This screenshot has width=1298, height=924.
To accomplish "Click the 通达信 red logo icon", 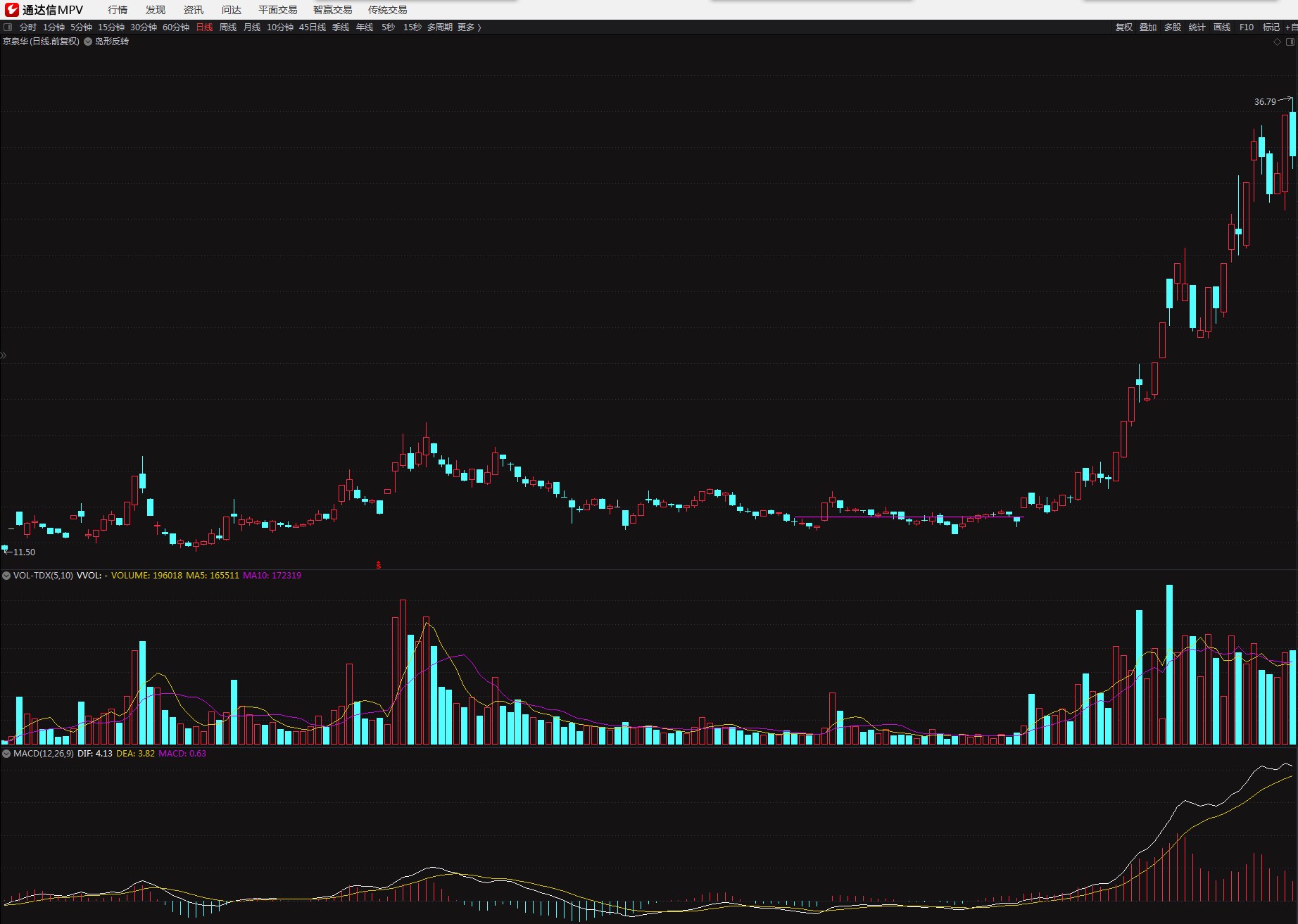I will (x=12, y=9).
